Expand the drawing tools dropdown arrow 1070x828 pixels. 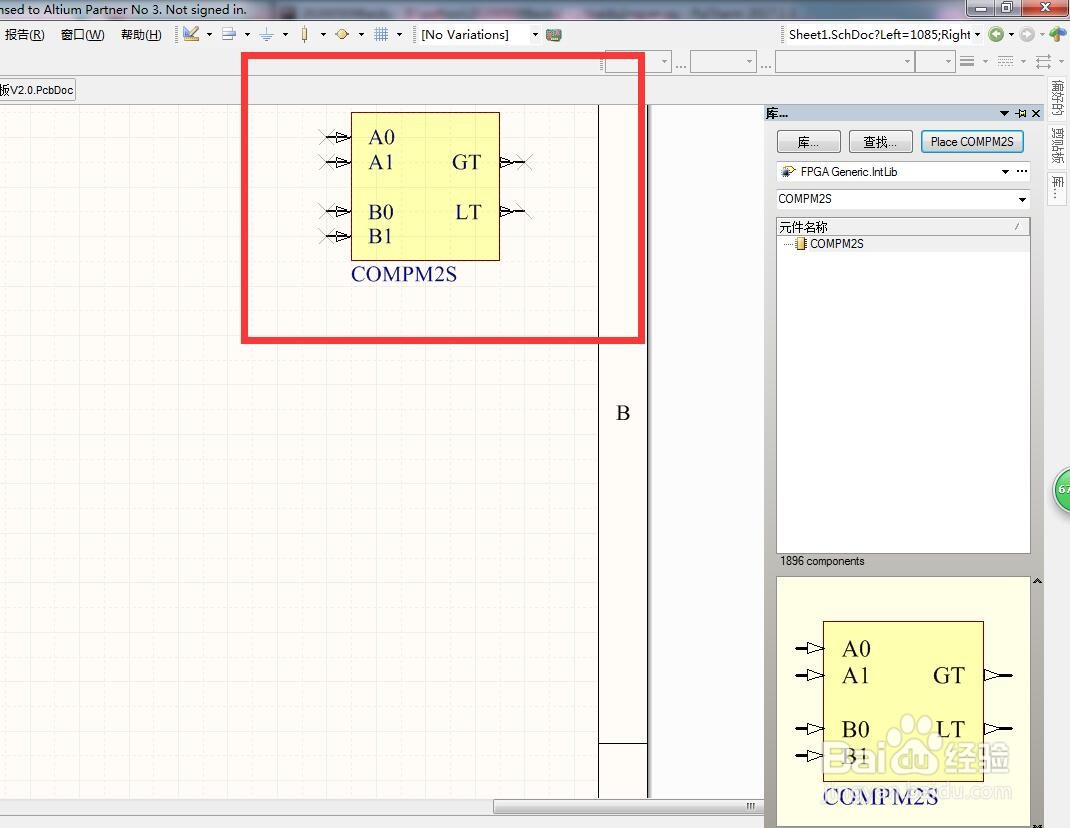click(209, 34)
